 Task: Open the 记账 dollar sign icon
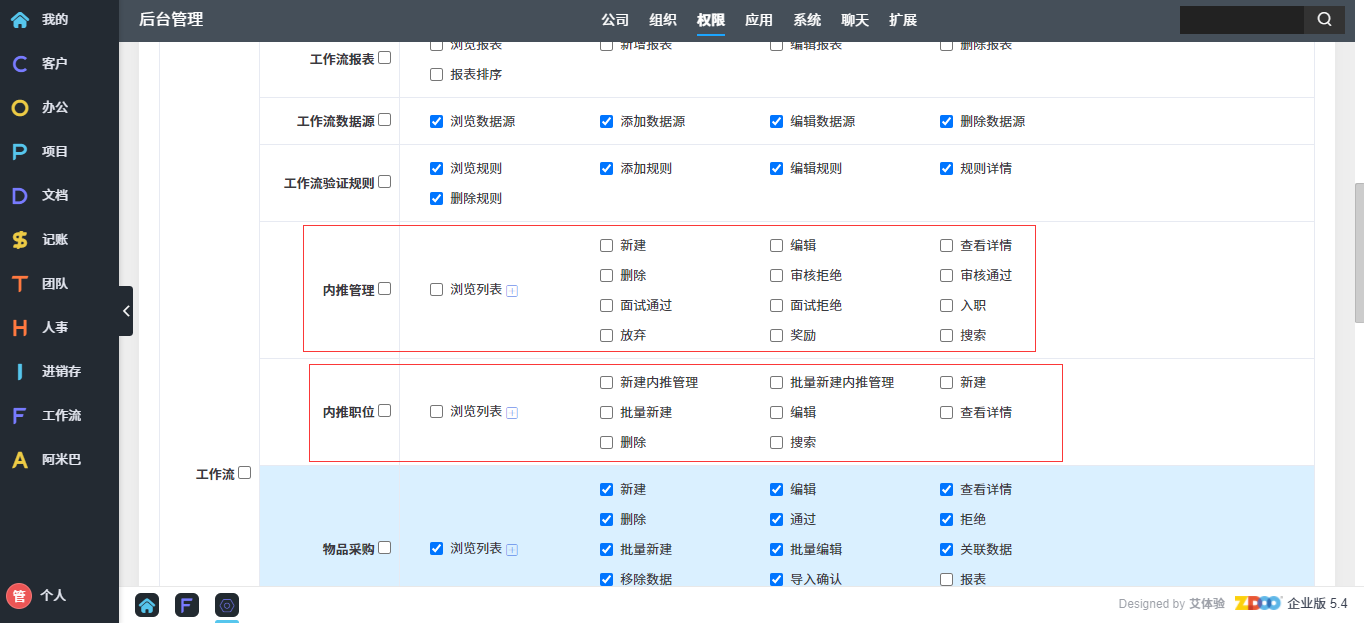click(x=20, y=240)
